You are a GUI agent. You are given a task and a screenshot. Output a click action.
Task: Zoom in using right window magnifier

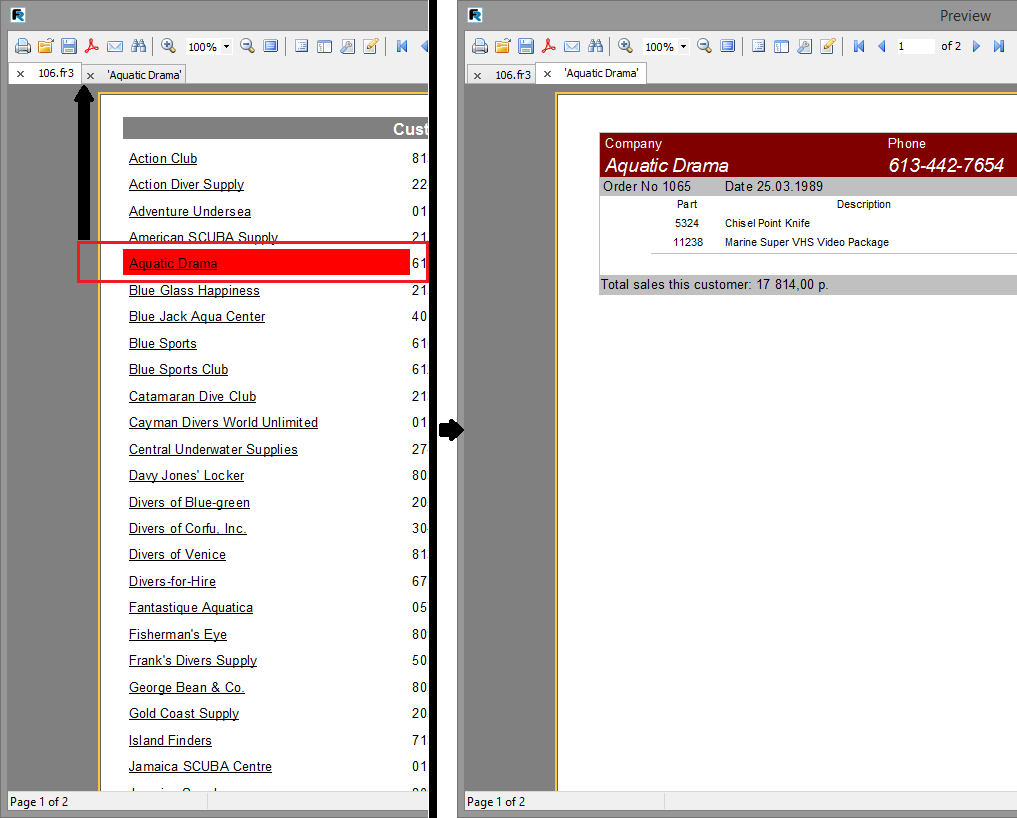pyautogui.click(x=625, y=46)
